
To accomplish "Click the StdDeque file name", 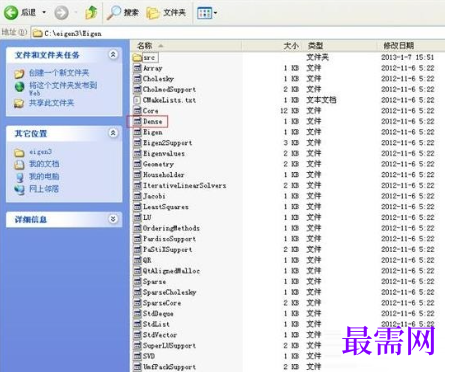I will 158,314.
